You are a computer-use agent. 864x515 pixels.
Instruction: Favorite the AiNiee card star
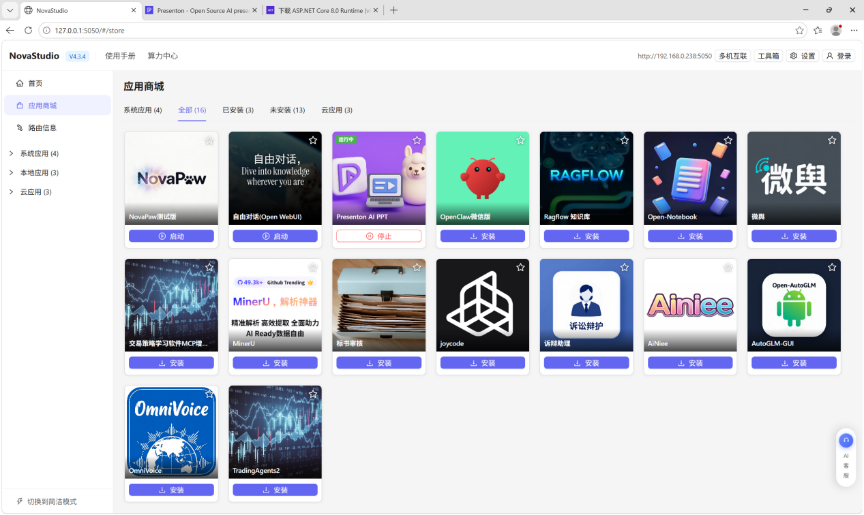pyautogui.click(x=728, y=267)
